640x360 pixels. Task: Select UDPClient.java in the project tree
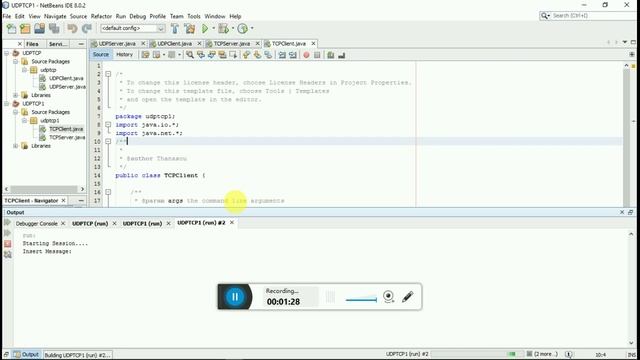(66, 78)
